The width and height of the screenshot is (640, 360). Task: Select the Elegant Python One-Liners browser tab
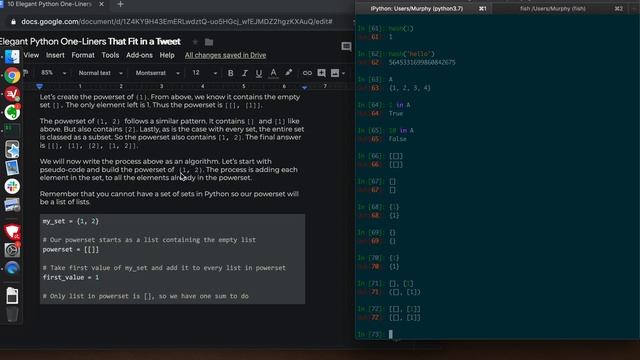coord(49,4)
